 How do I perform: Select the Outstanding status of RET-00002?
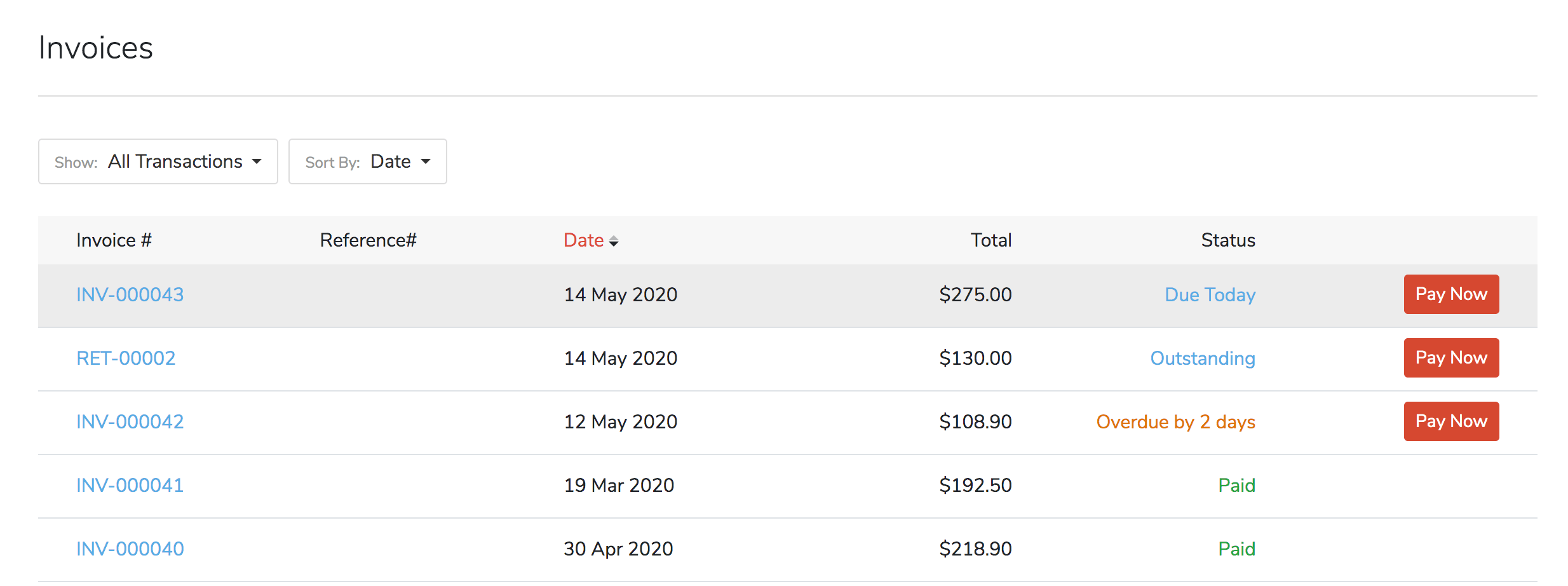pyautogui.click(x=1201, y=358)
